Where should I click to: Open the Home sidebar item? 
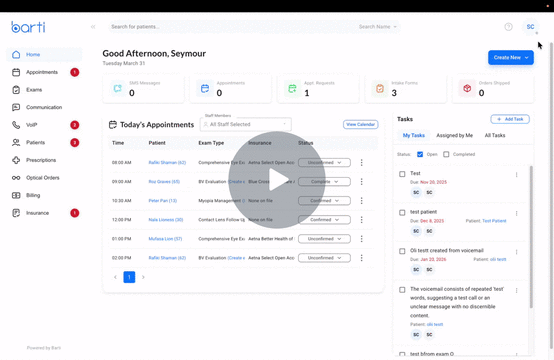pos(44,54)
